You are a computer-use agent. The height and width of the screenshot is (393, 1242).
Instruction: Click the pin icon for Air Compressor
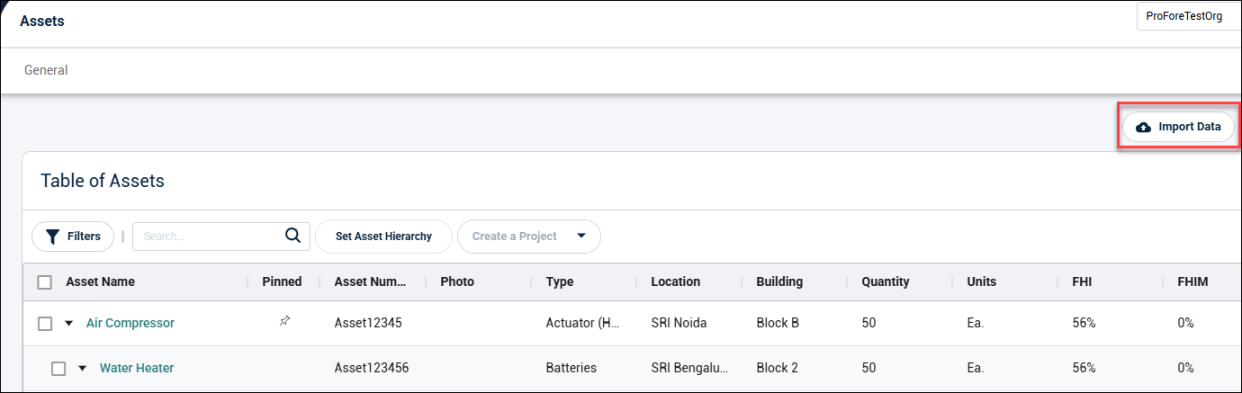tap(285, 322)
